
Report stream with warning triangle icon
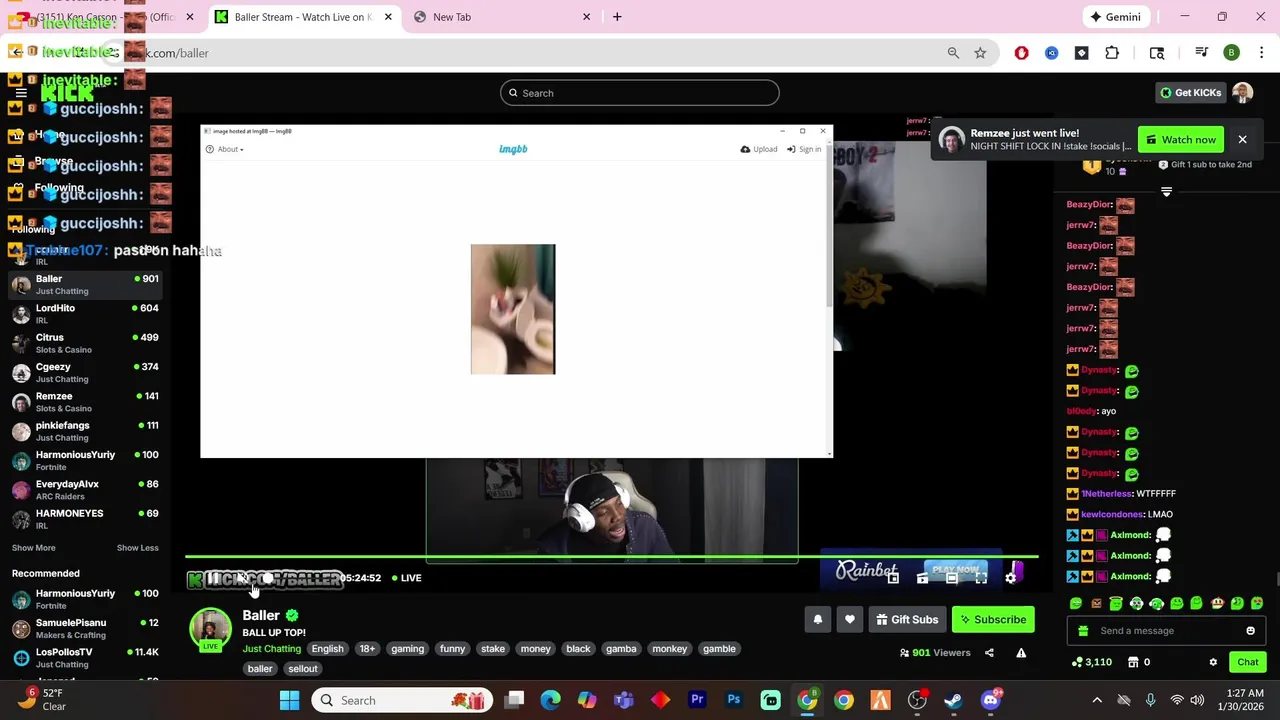pos(1021,653)
